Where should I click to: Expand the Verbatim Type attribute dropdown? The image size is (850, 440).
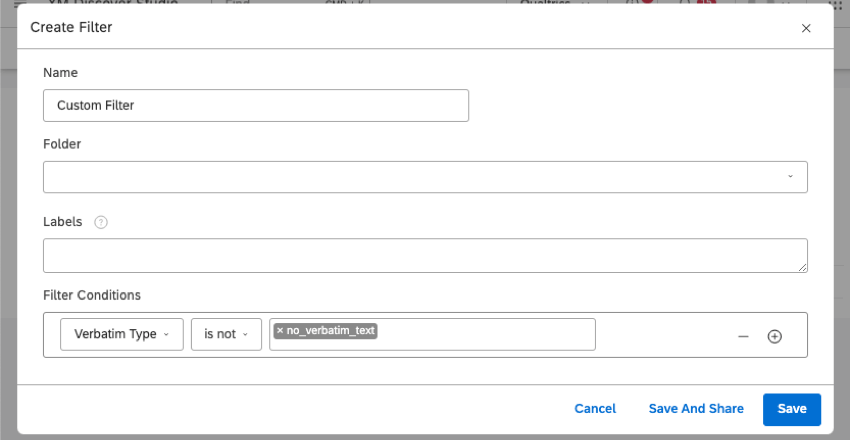coord(122,334)
